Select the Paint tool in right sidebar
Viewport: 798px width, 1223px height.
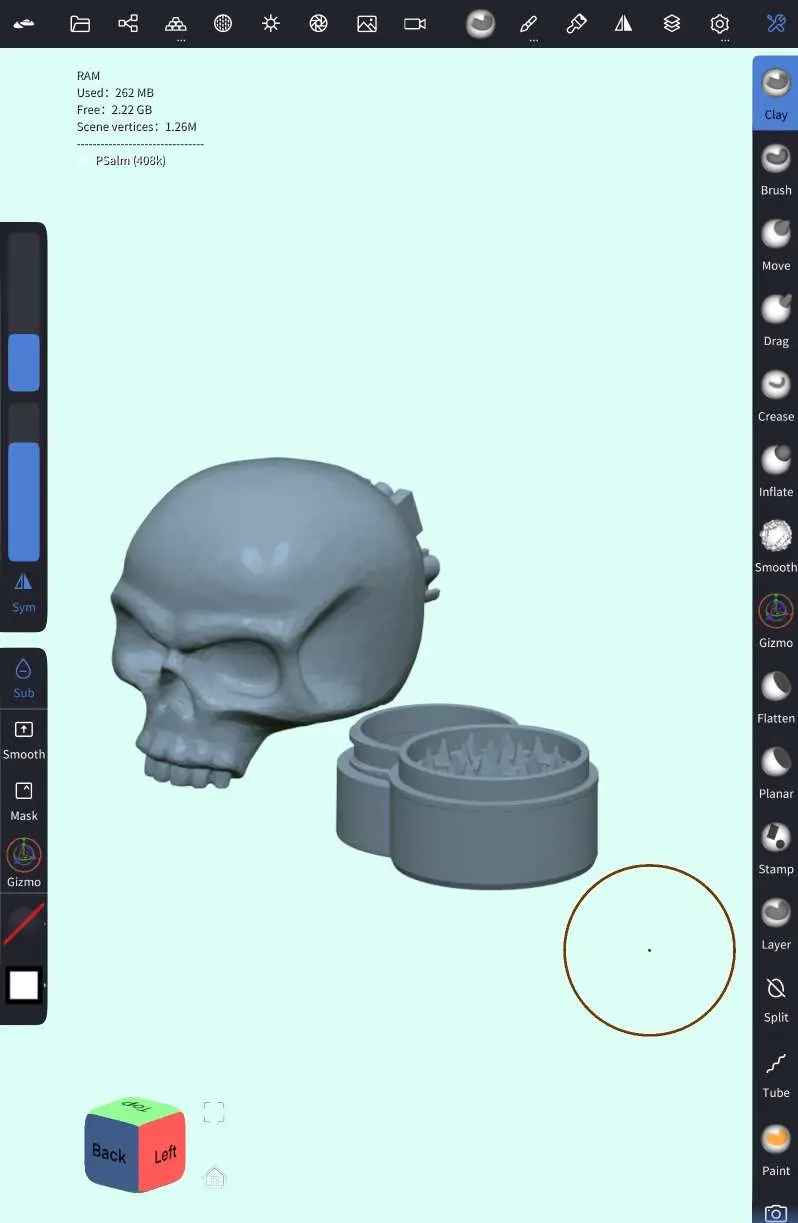775,1148
